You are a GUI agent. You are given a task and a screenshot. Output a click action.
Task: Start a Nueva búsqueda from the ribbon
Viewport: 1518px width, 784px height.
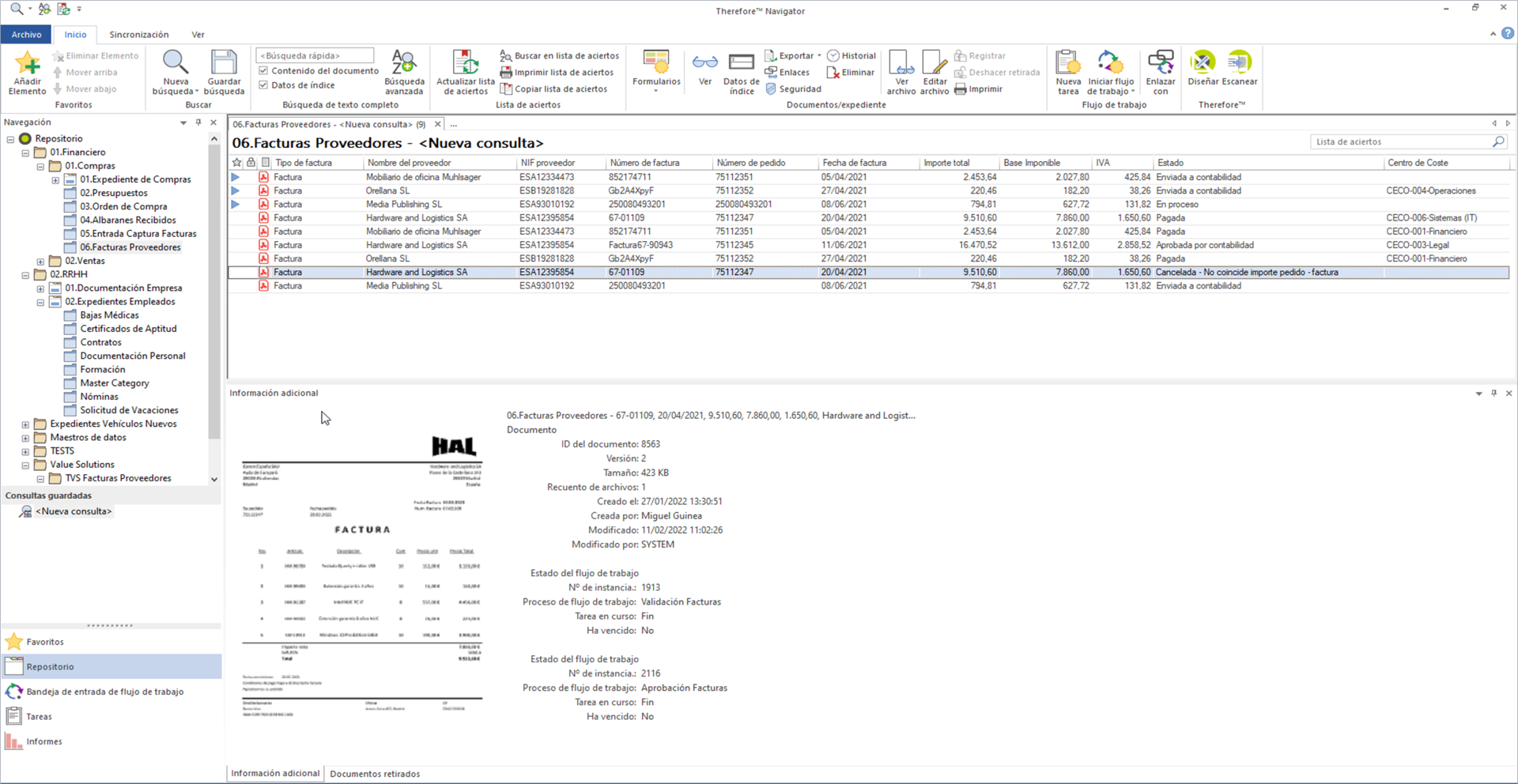[176, 63]
